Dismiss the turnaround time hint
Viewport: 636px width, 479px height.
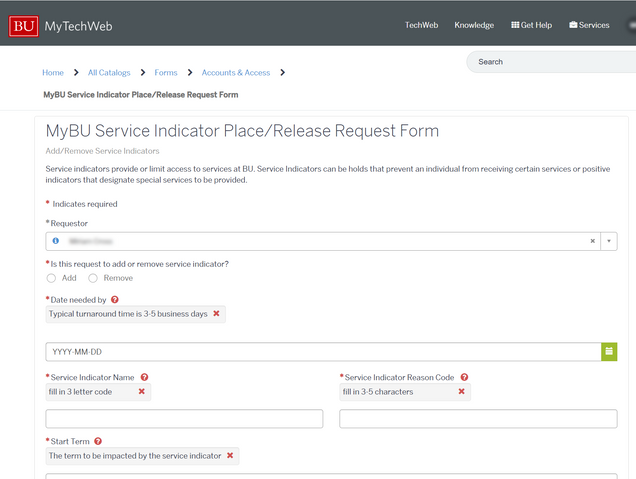(x=216, y=314)
